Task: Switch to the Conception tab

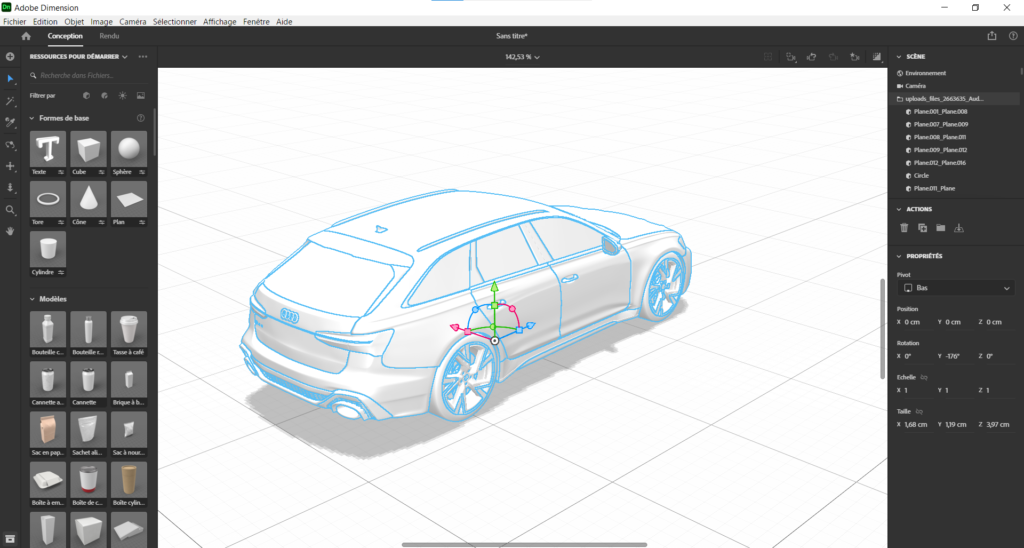Action: [65, 36]
